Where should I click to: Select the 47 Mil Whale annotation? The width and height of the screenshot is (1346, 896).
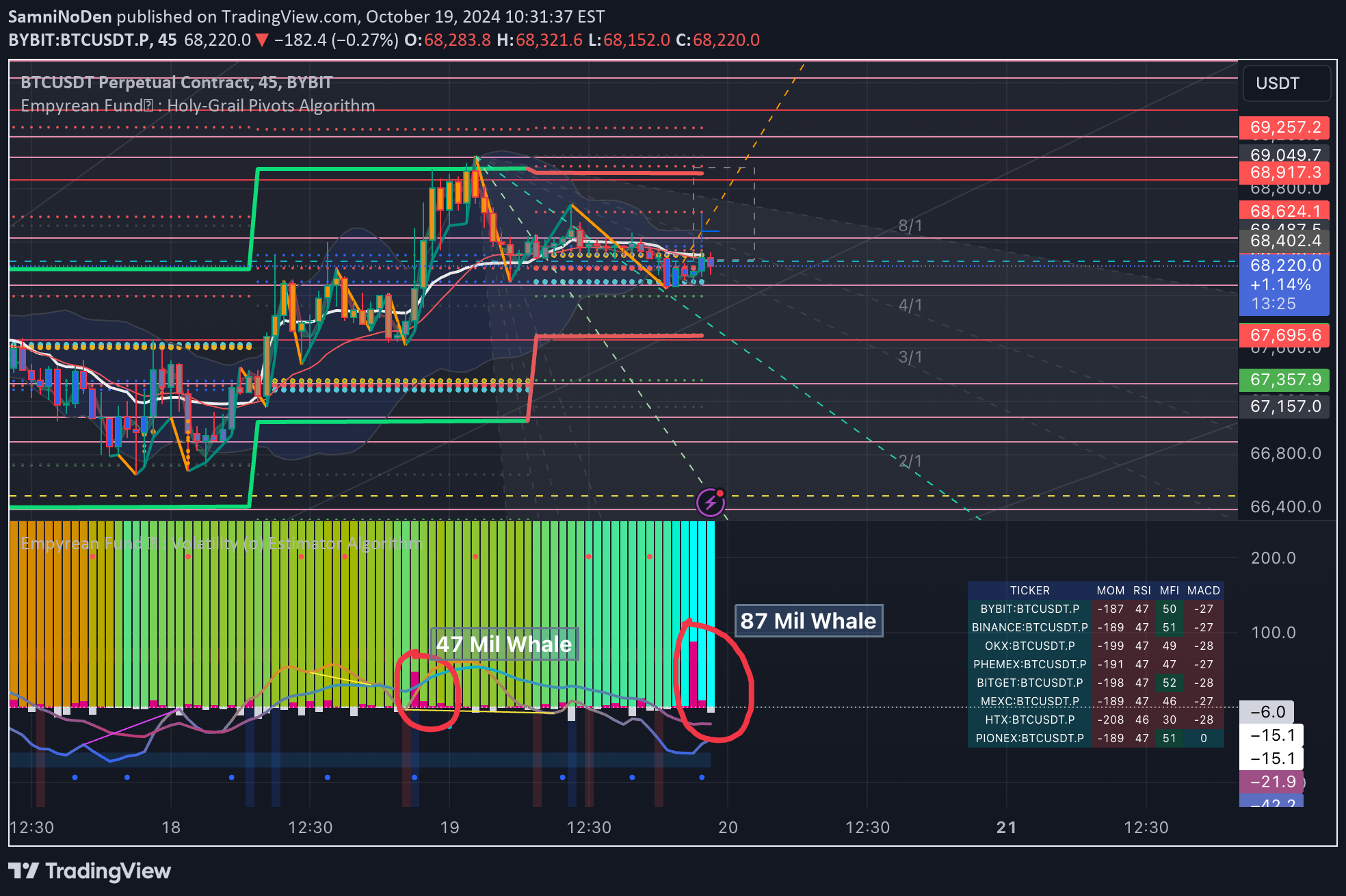click(x=504, y=644)
